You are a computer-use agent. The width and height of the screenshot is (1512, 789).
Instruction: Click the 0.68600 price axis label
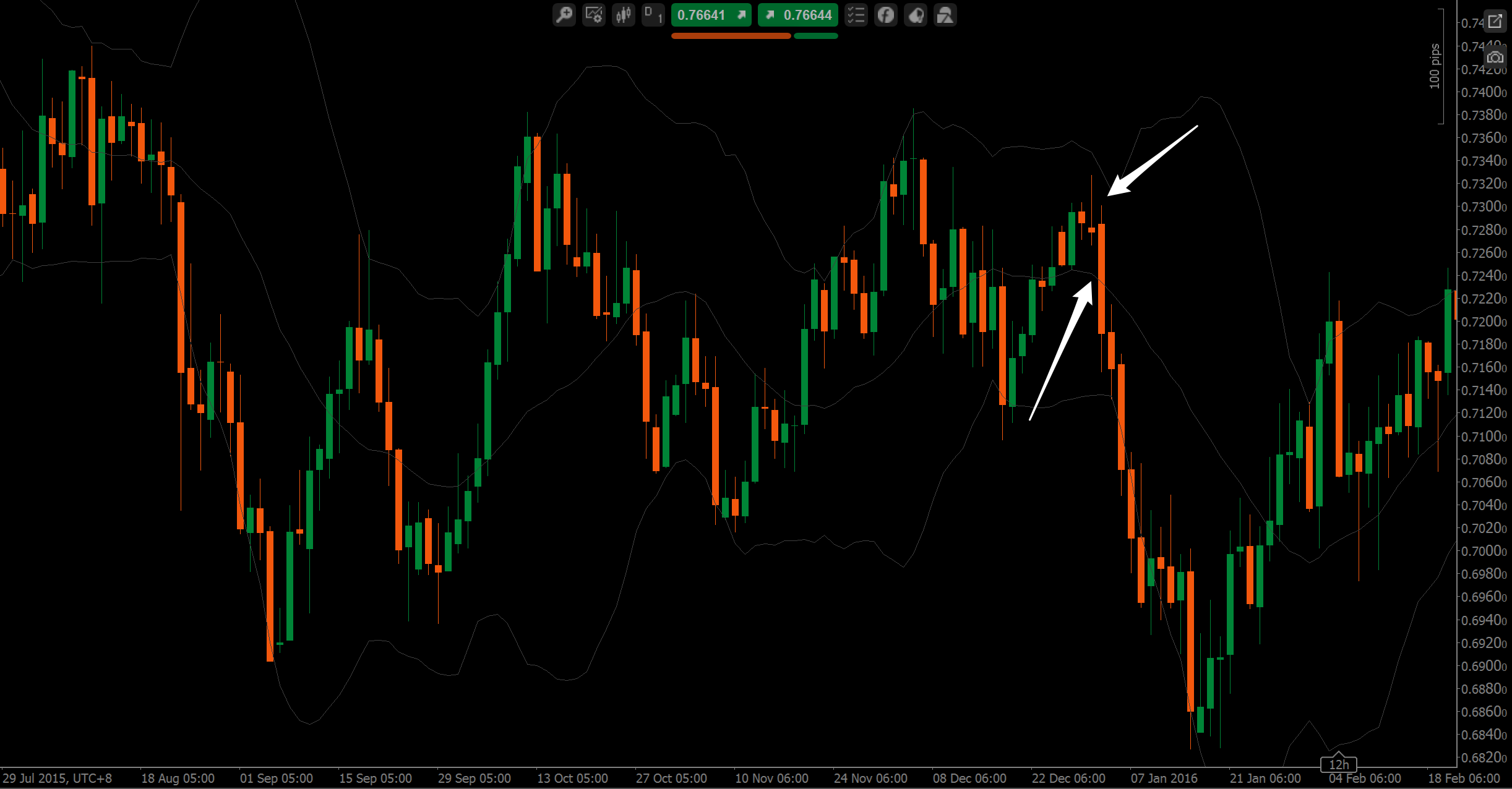[x=1484, y=712]
